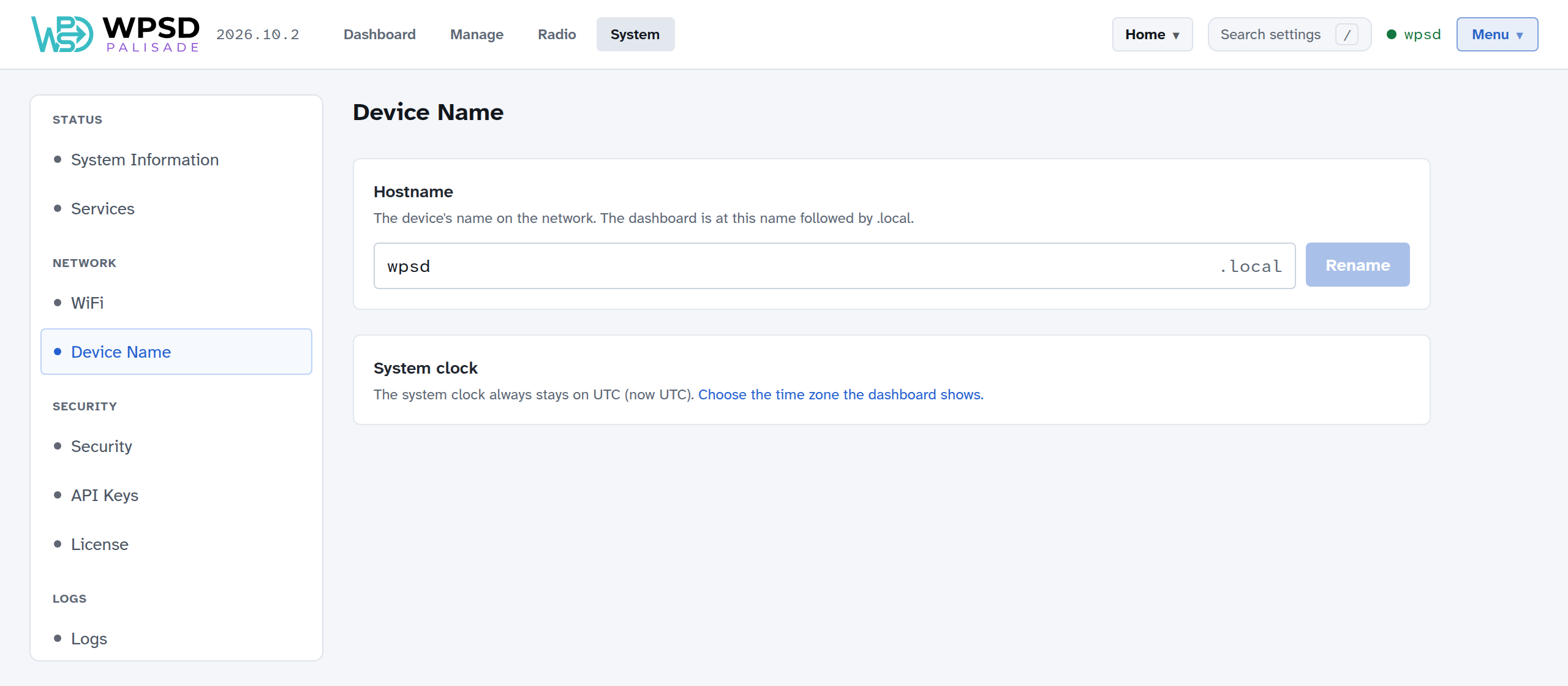Open the Dashboard tab
The image size is (1568, 686).
379,34
